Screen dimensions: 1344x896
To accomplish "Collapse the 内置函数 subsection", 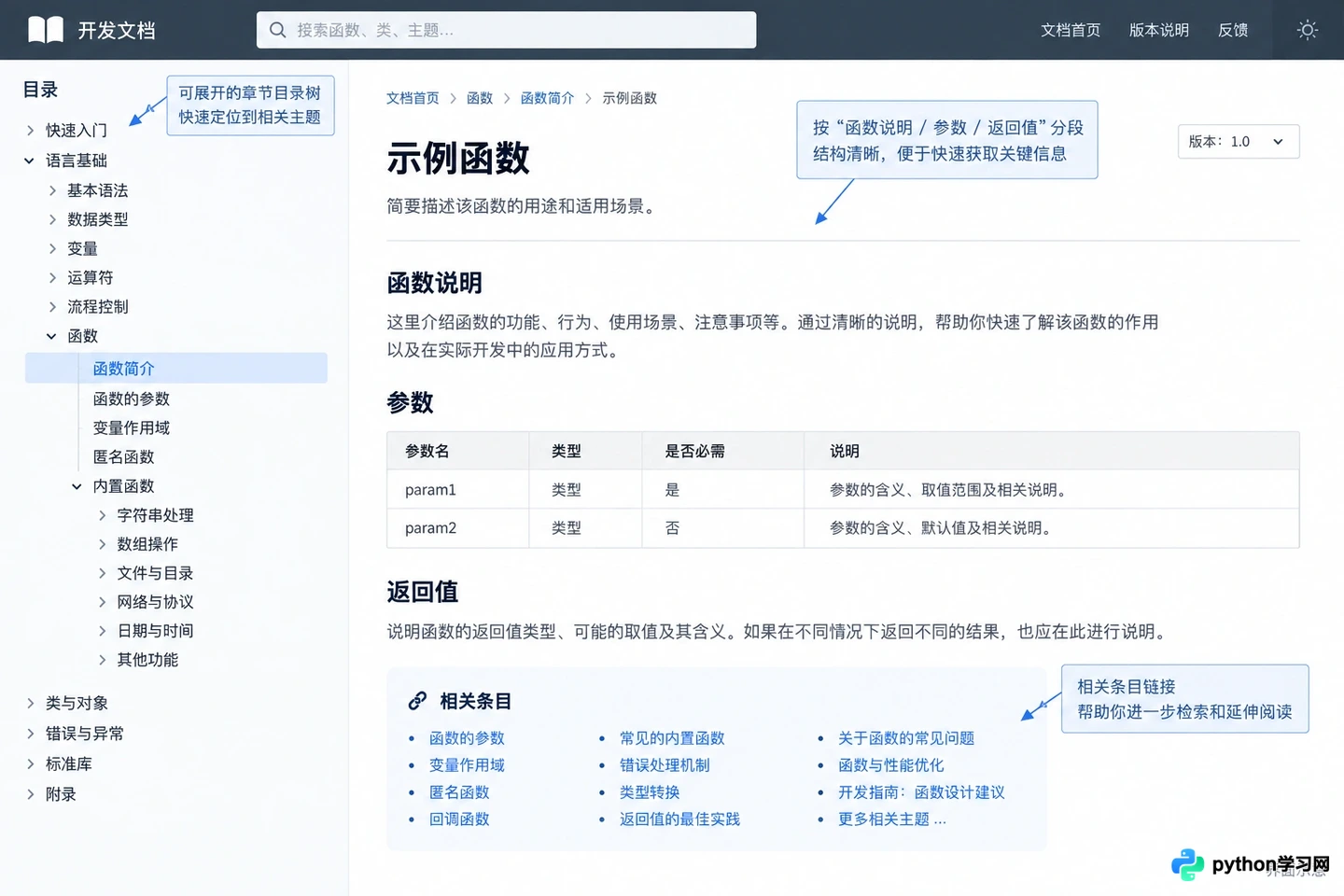I will click(77, 486).
